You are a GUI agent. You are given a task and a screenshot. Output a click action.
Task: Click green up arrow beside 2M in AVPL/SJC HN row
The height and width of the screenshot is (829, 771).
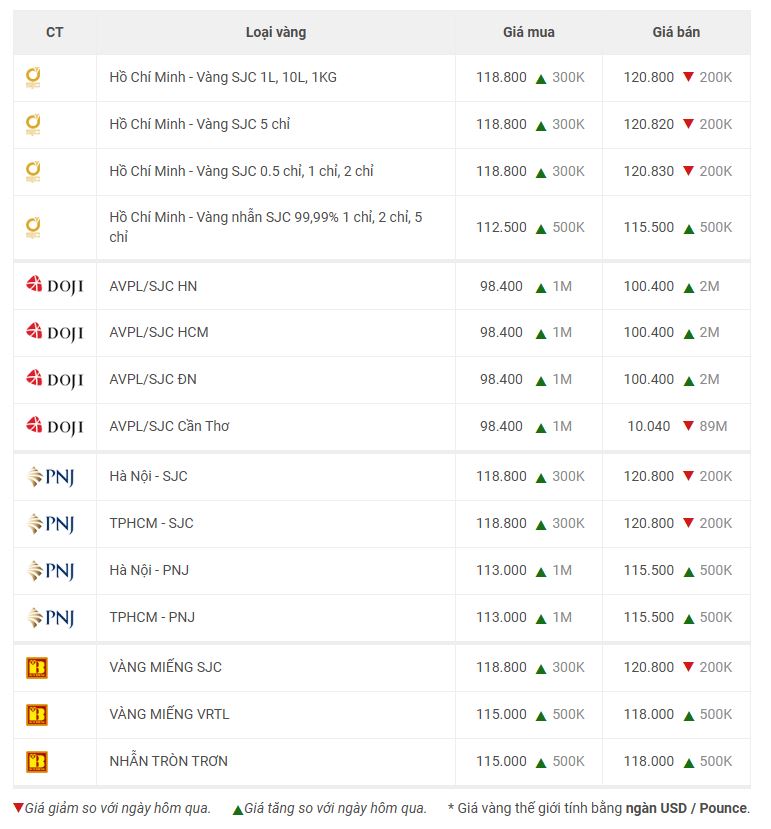pos(689,288)
